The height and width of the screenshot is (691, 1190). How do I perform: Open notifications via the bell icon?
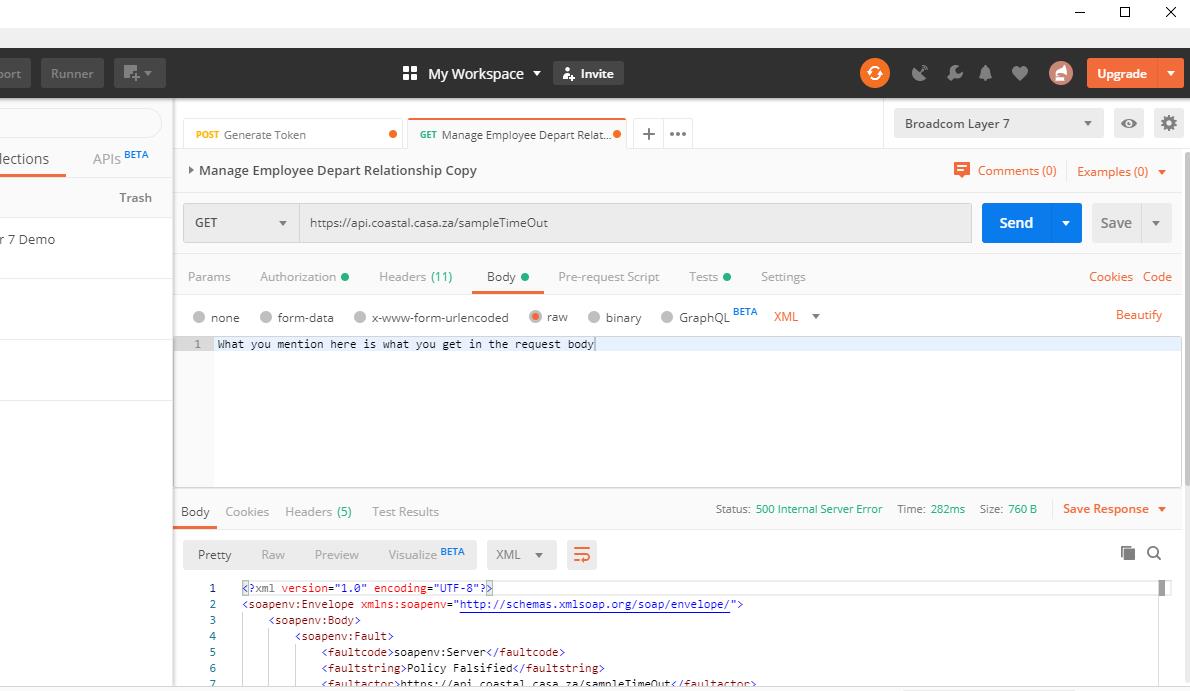[986, 72]
